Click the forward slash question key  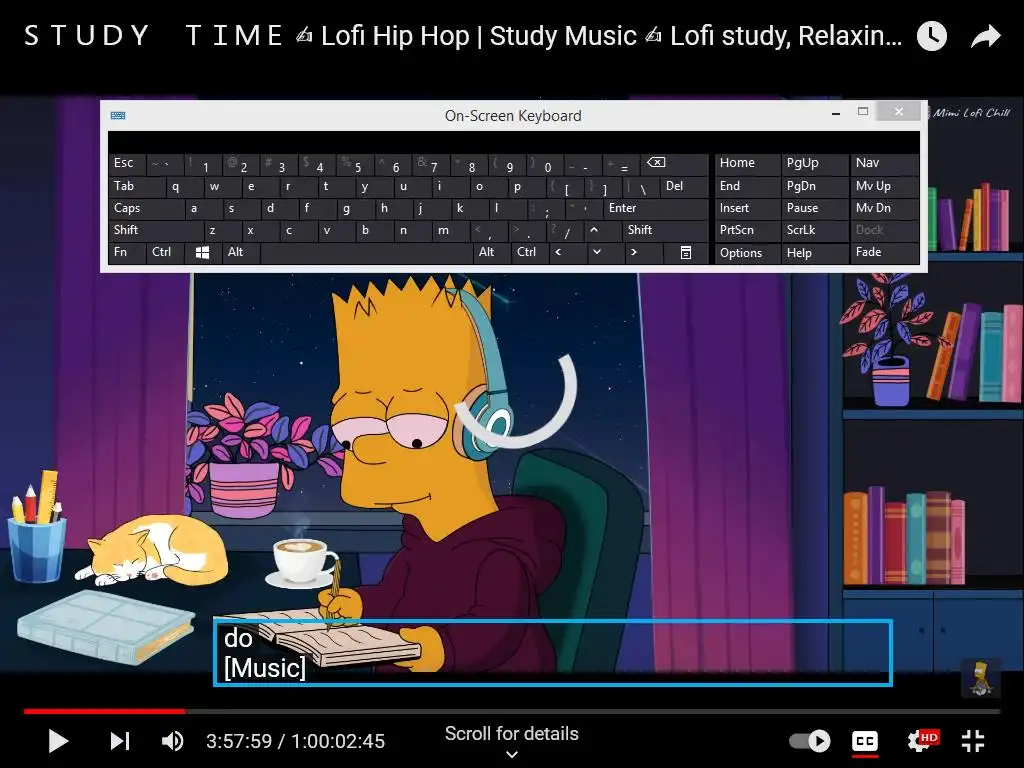pyautogui.click(x=565, y=231)
